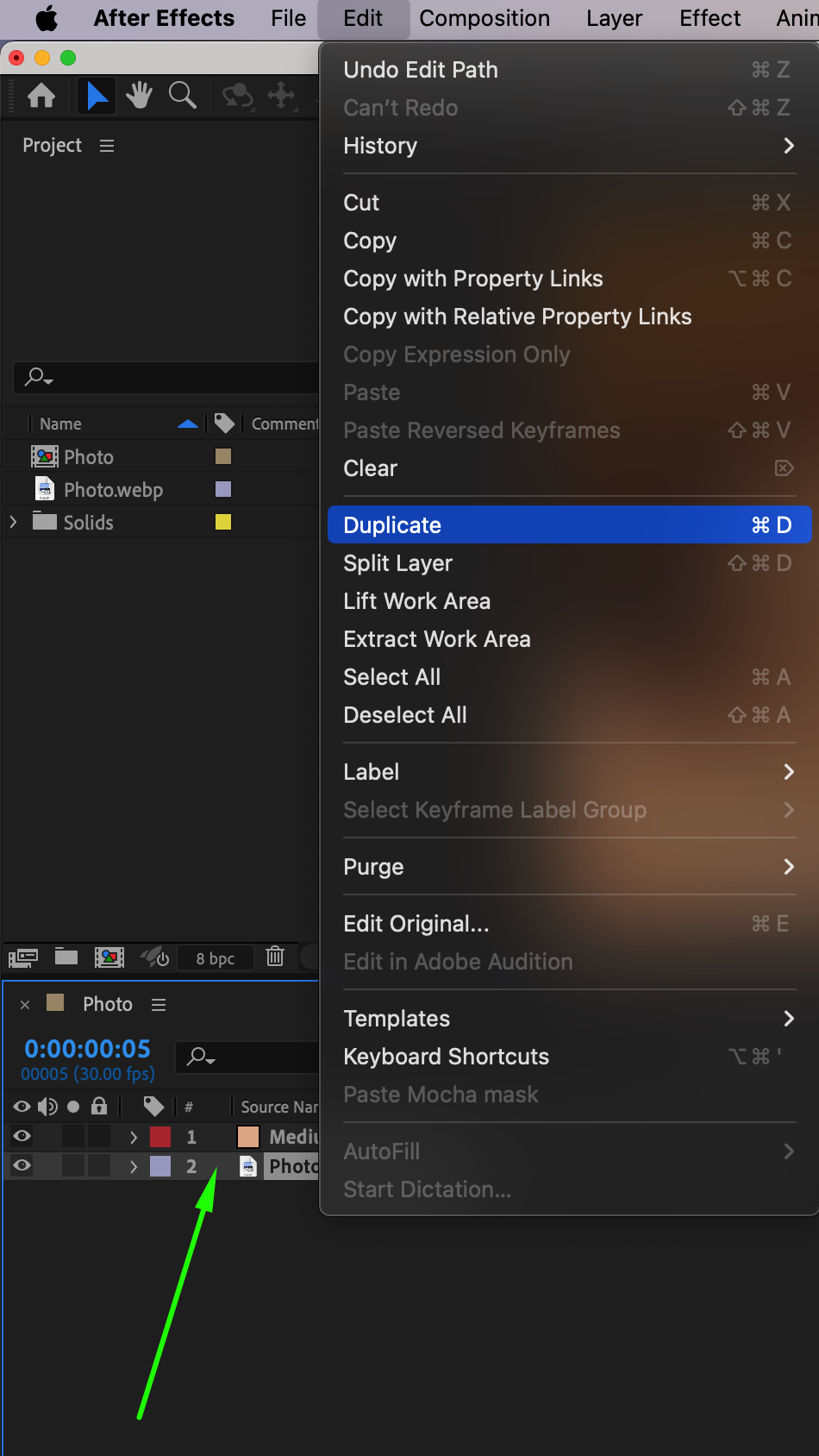Activate the Selection arrow tool
819x1456 pixels.
pyautogui.click(x=97, y=96)
